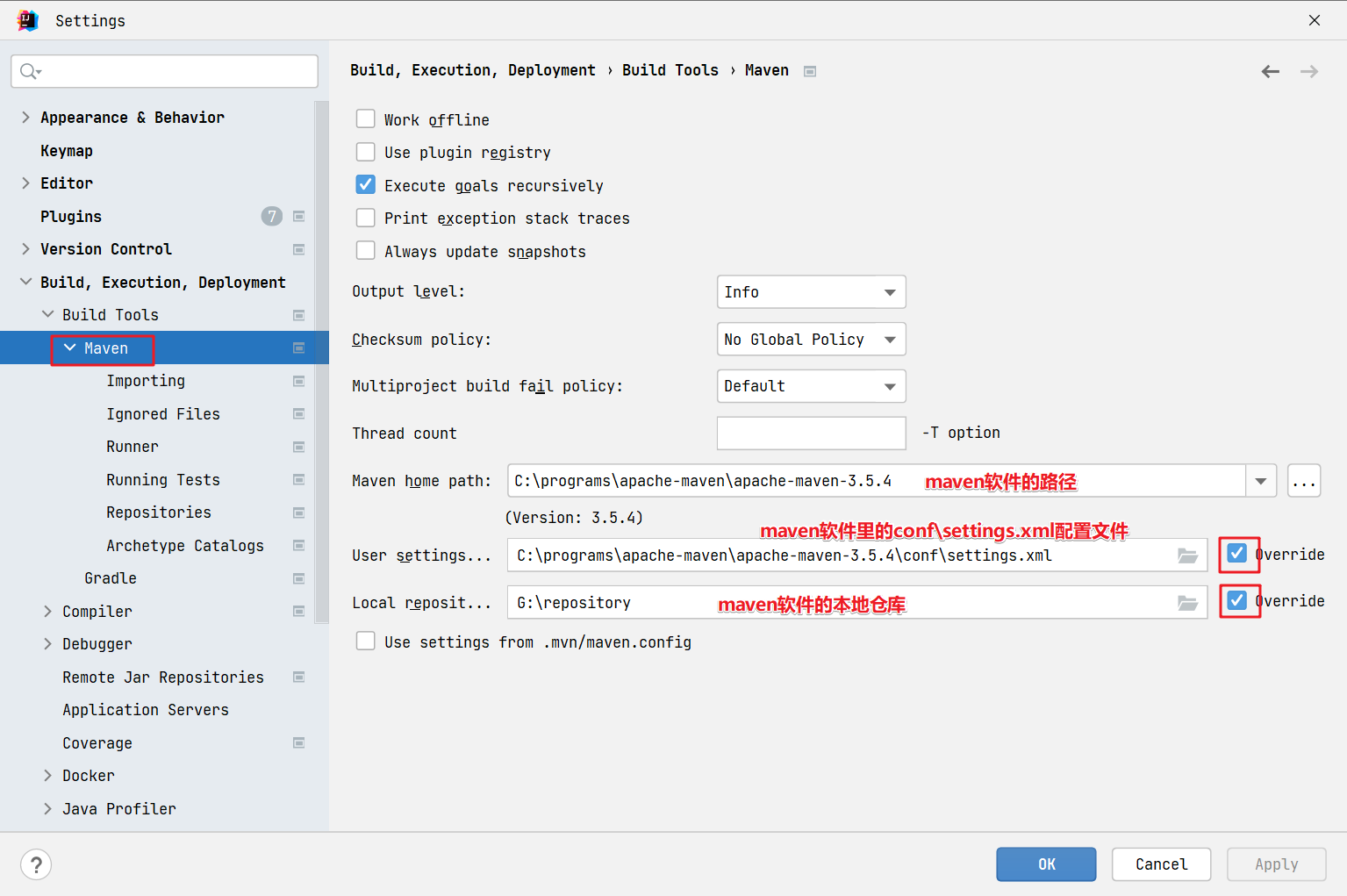Open the Plugins settings page

71,217
